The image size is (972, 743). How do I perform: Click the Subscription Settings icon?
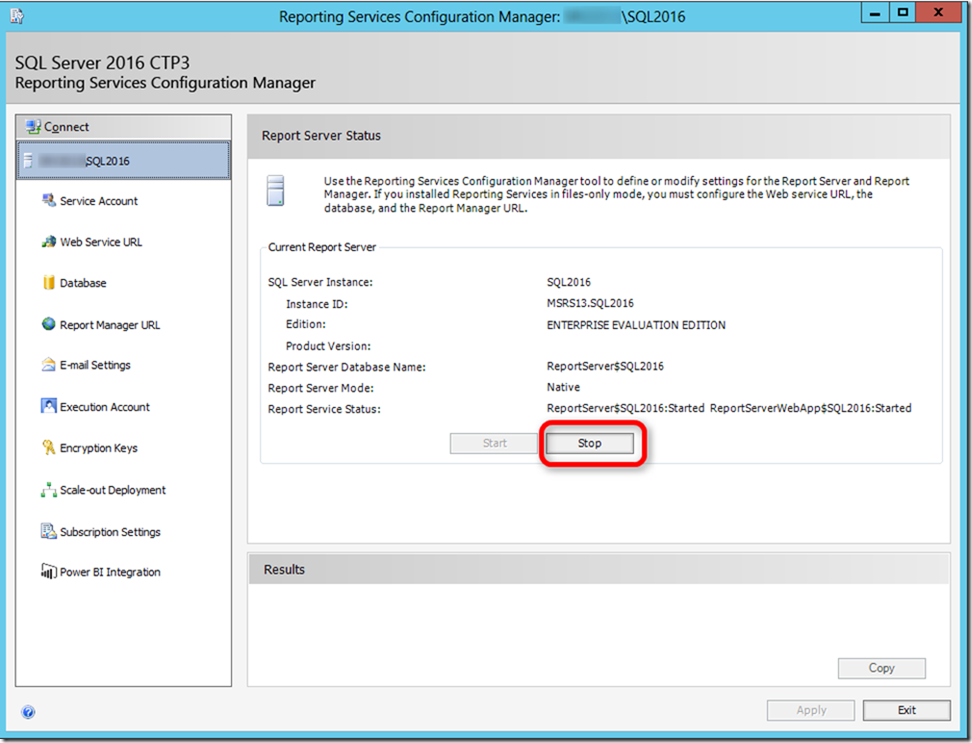click(x=48, y=531)
